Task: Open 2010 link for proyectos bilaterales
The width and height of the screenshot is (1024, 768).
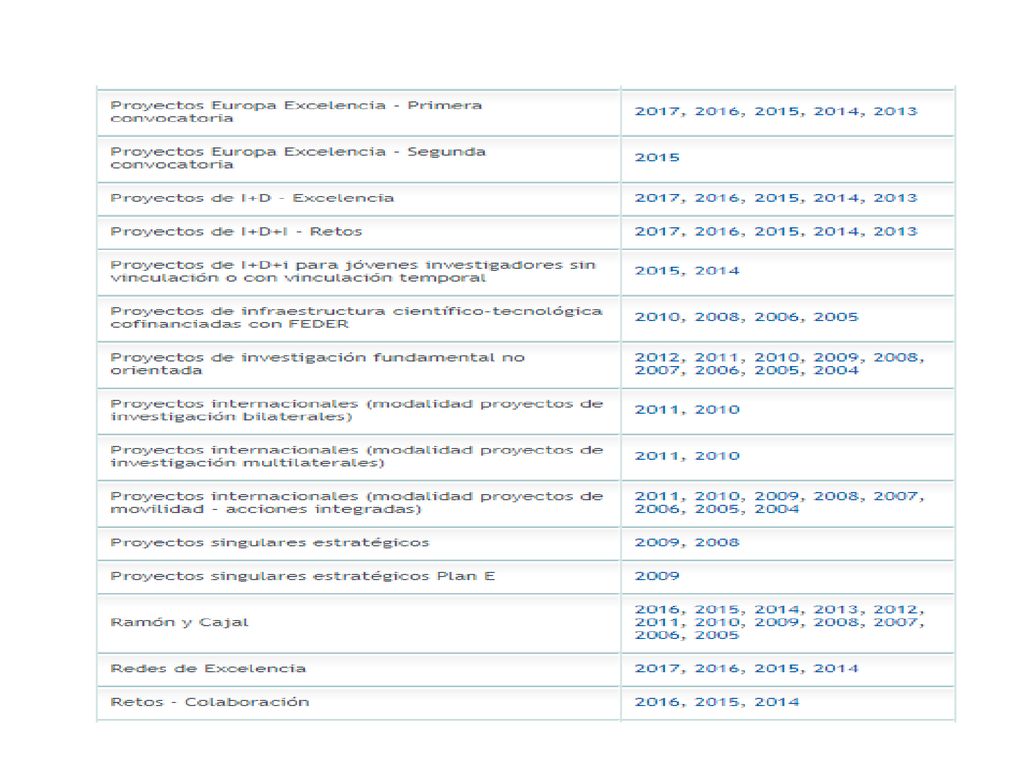Action: point(717,410)
